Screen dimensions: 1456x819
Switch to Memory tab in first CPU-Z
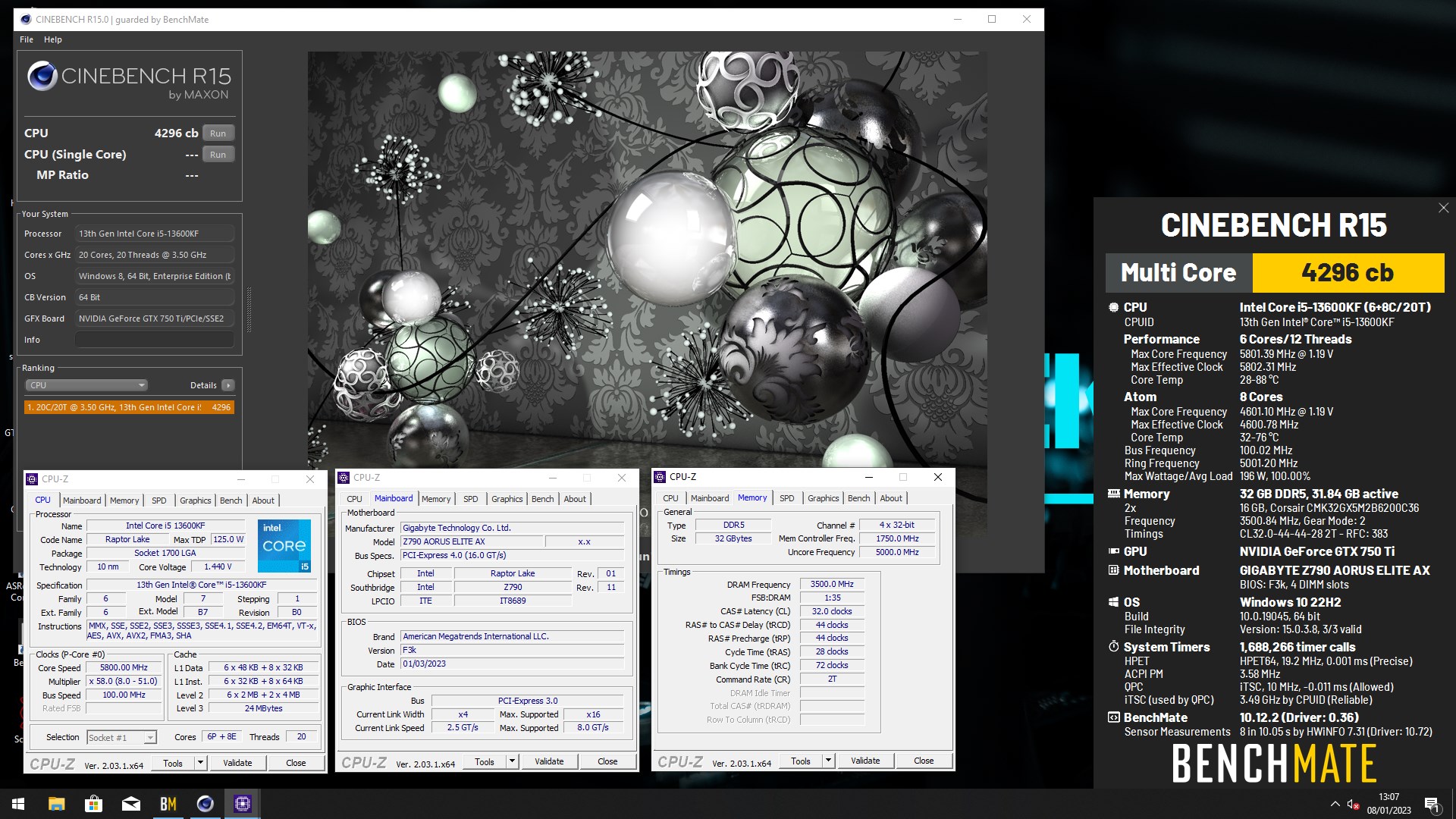(x=124, y=500)
